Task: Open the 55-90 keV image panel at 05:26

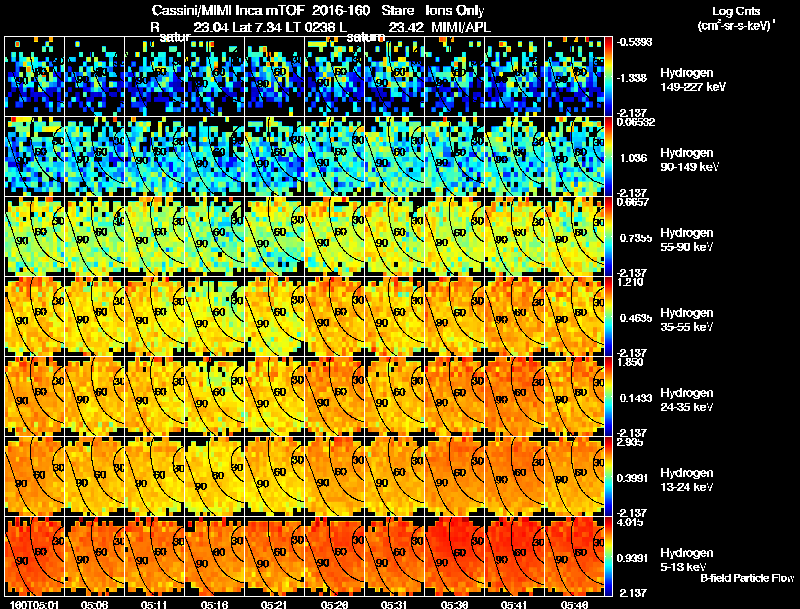Action: coord(335,236)
